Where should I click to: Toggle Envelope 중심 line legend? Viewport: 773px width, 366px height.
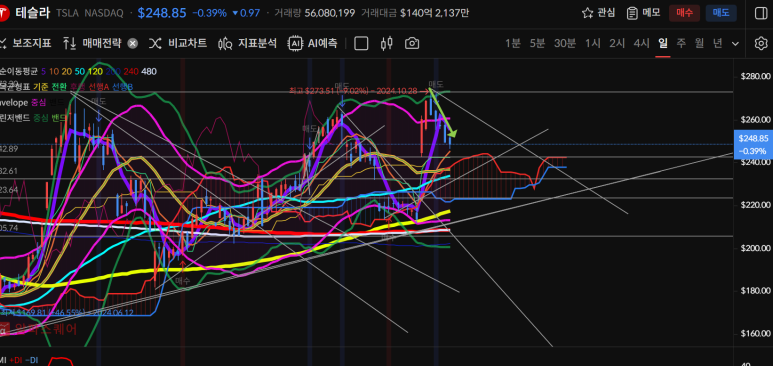(x=38, y=102)
